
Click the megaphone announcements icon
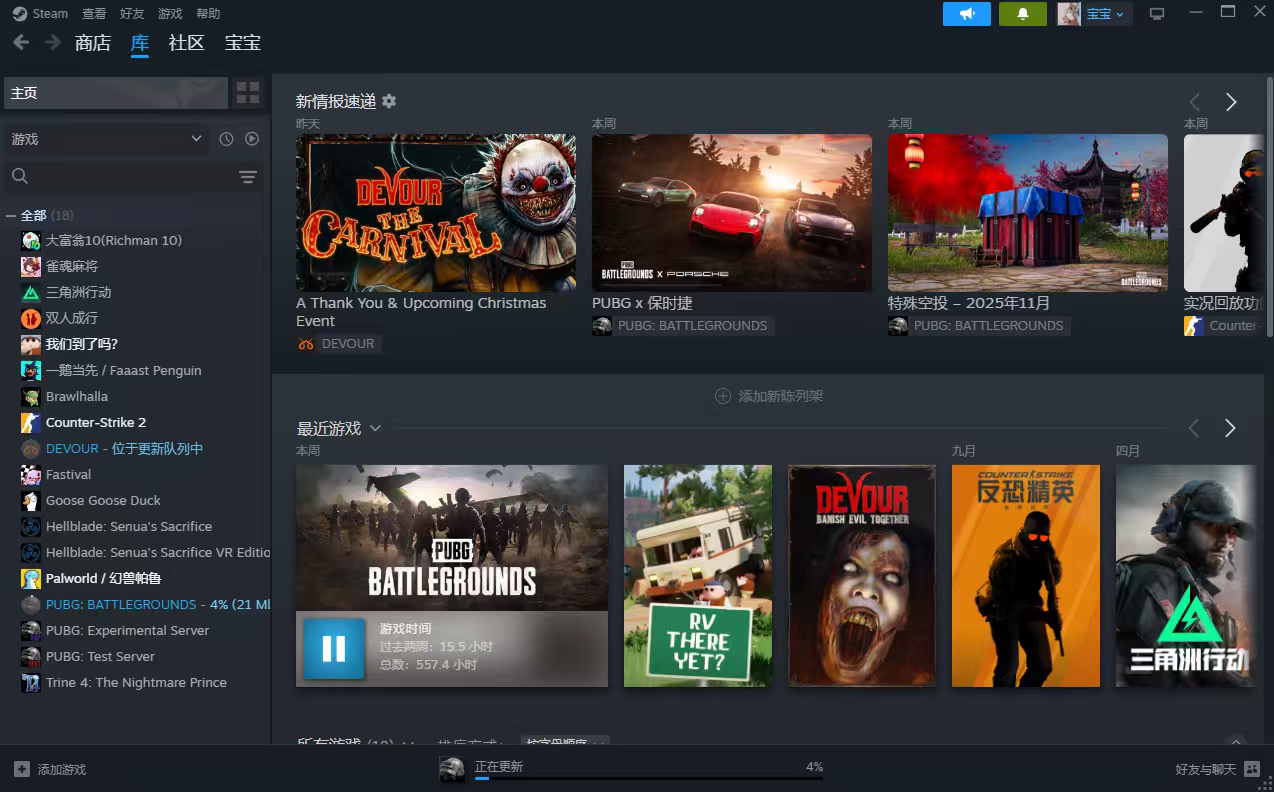[966, 14]
